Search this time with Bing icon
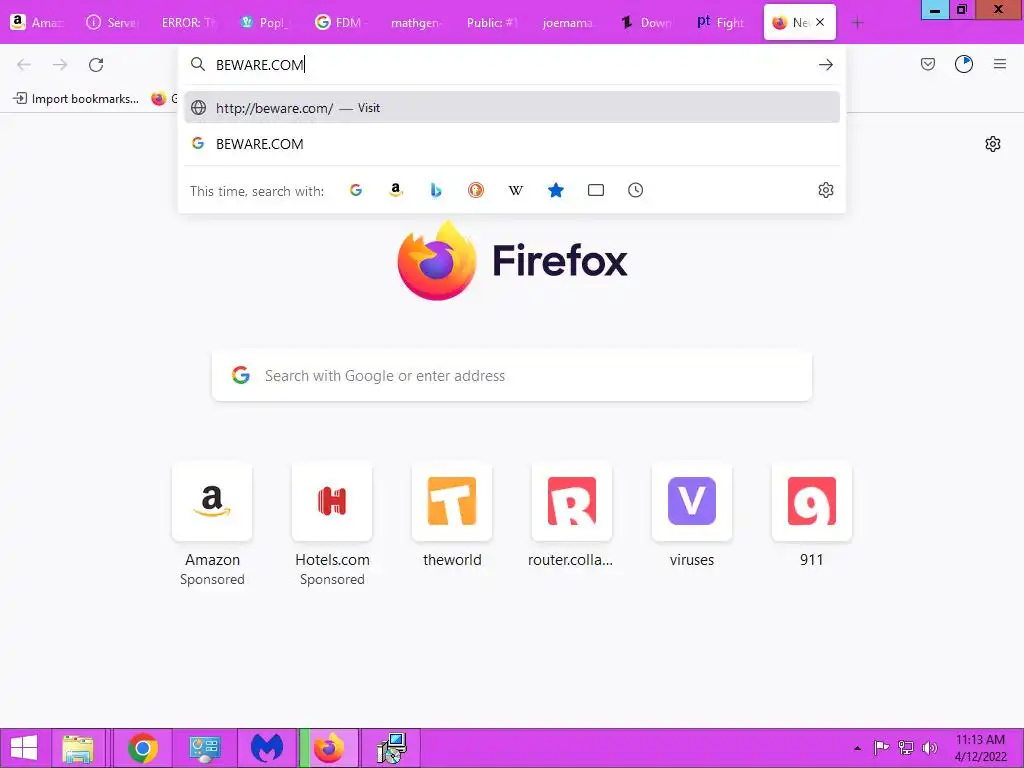This screenshot has width=1024, height=768. pyautogui.click(x=436, y=190)
